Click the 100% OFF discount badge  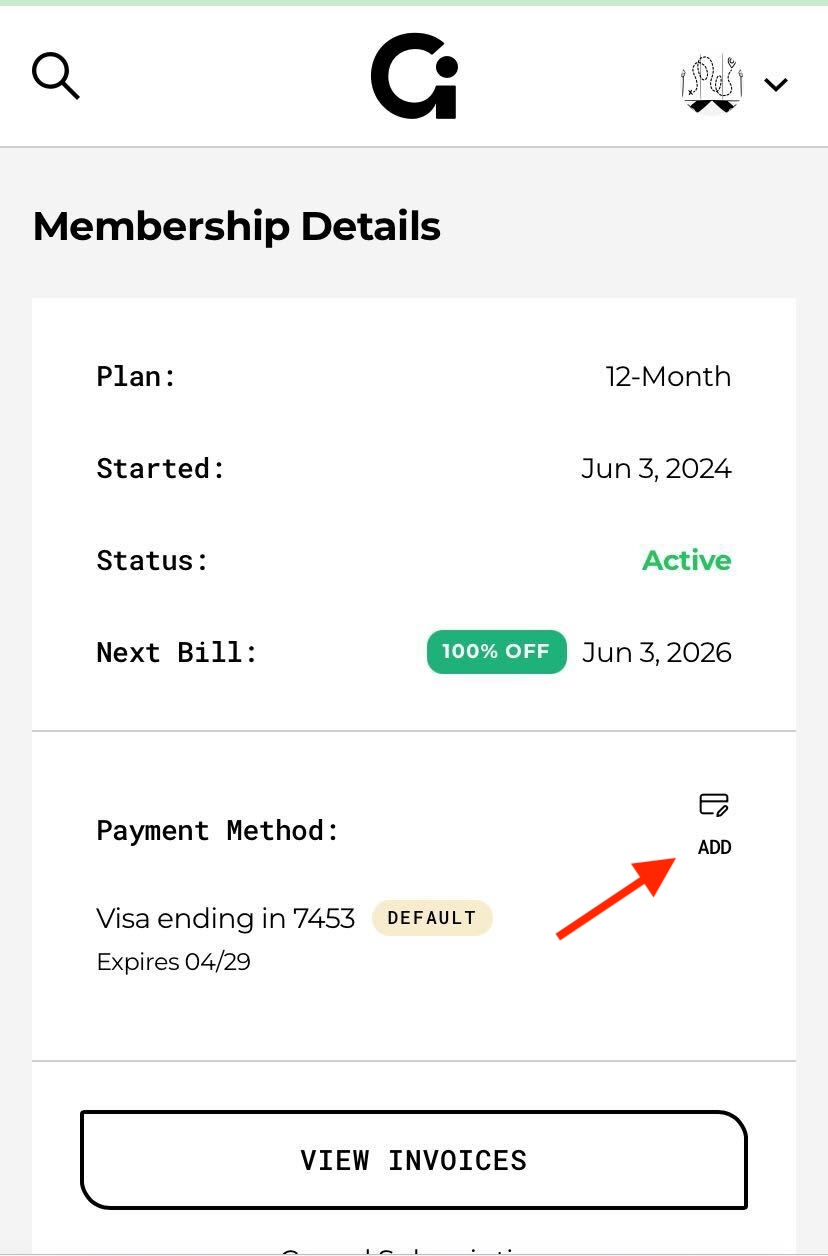click(x=496, y=652)
